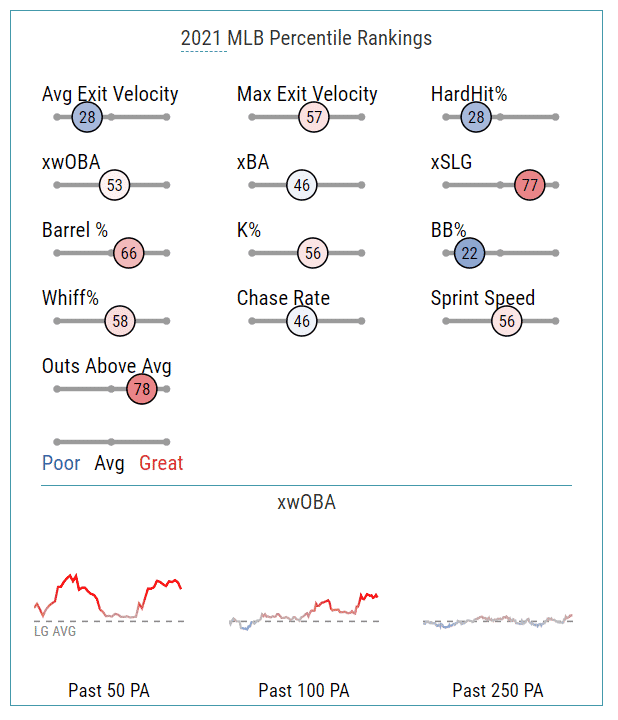Click the Max Exit Velocity 57 bubble
Image resolution: width=618 pixels, height=720 pixels.
[314, 117]
